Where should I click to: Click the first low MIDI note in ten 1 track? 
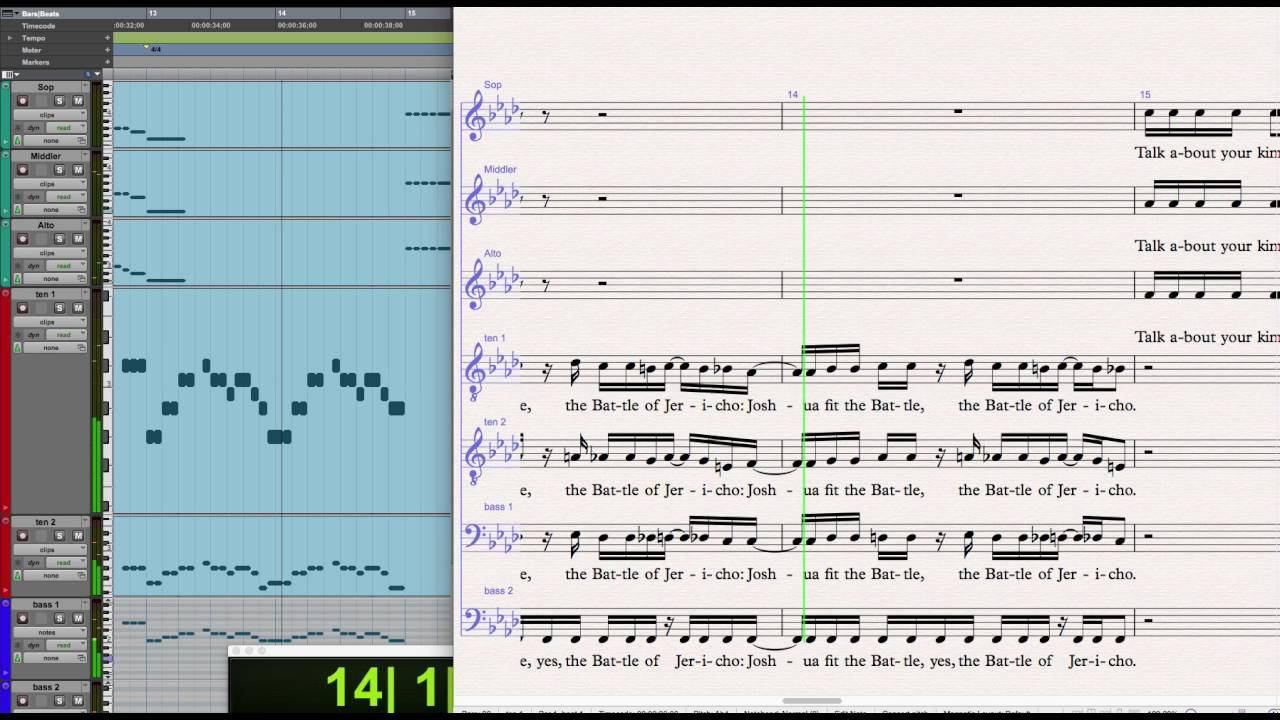[154, 437]
